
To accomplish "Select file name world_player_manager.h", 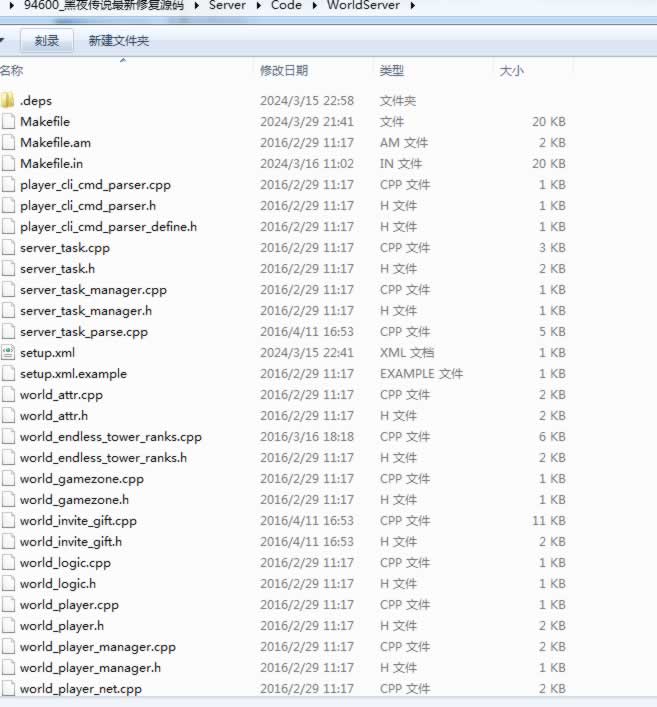I will click(90, 668).
